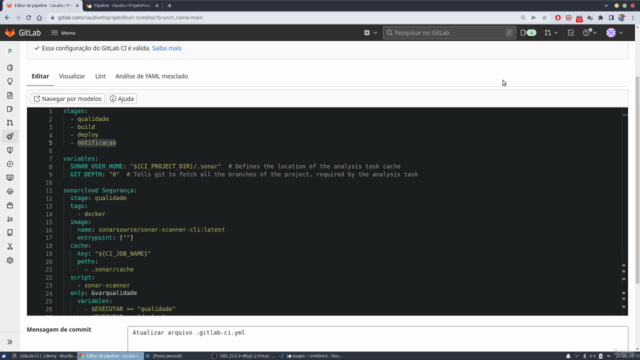Go to the browser home page
Screen dimensions: 640x360
(39, 18)
